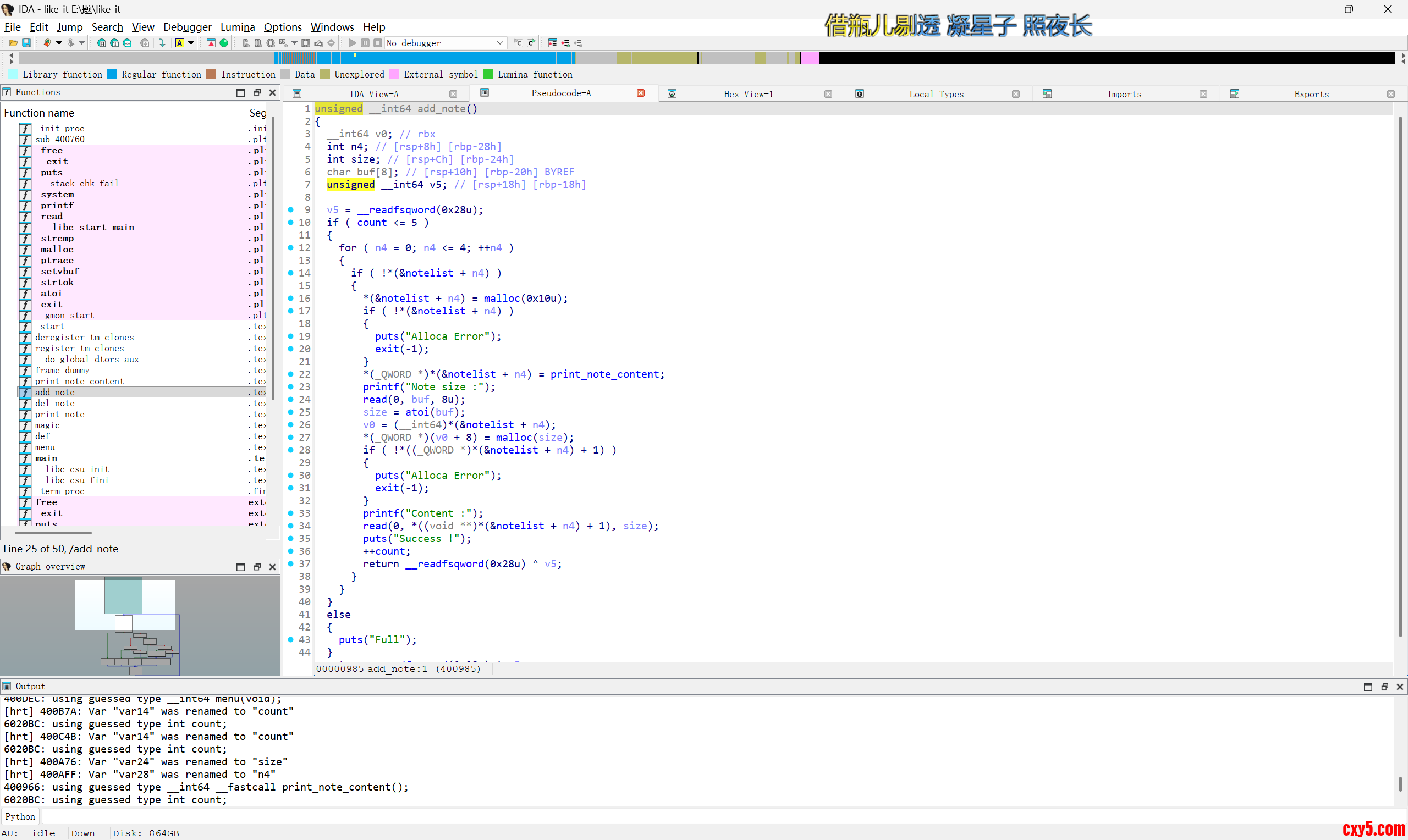Screen dimensions: 1408x840
Task: Click the Python console button
Action: [x=20, y=816]
